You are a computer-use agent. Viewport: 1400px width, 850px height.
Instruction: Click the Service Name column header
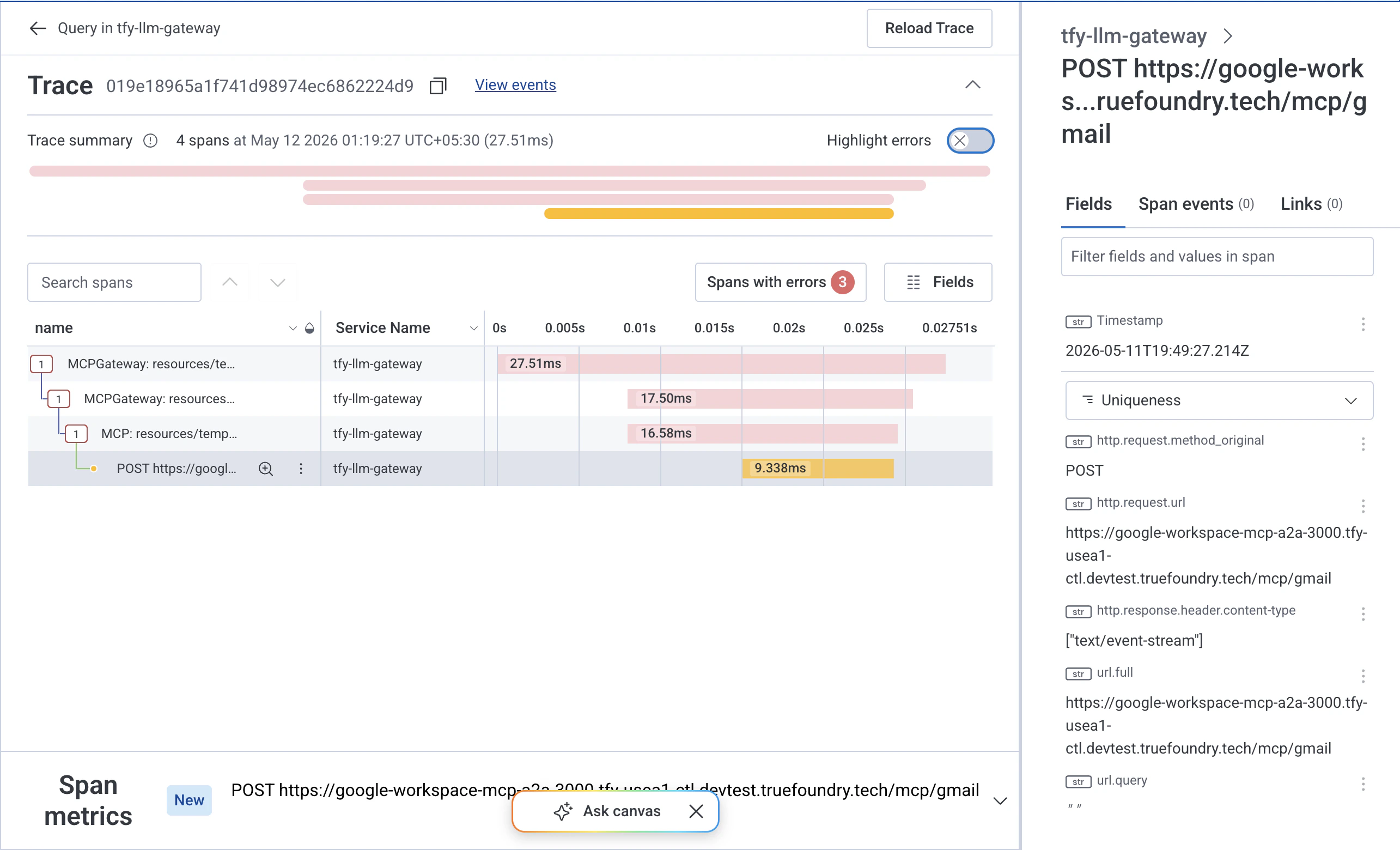click(x=382, y=328)
